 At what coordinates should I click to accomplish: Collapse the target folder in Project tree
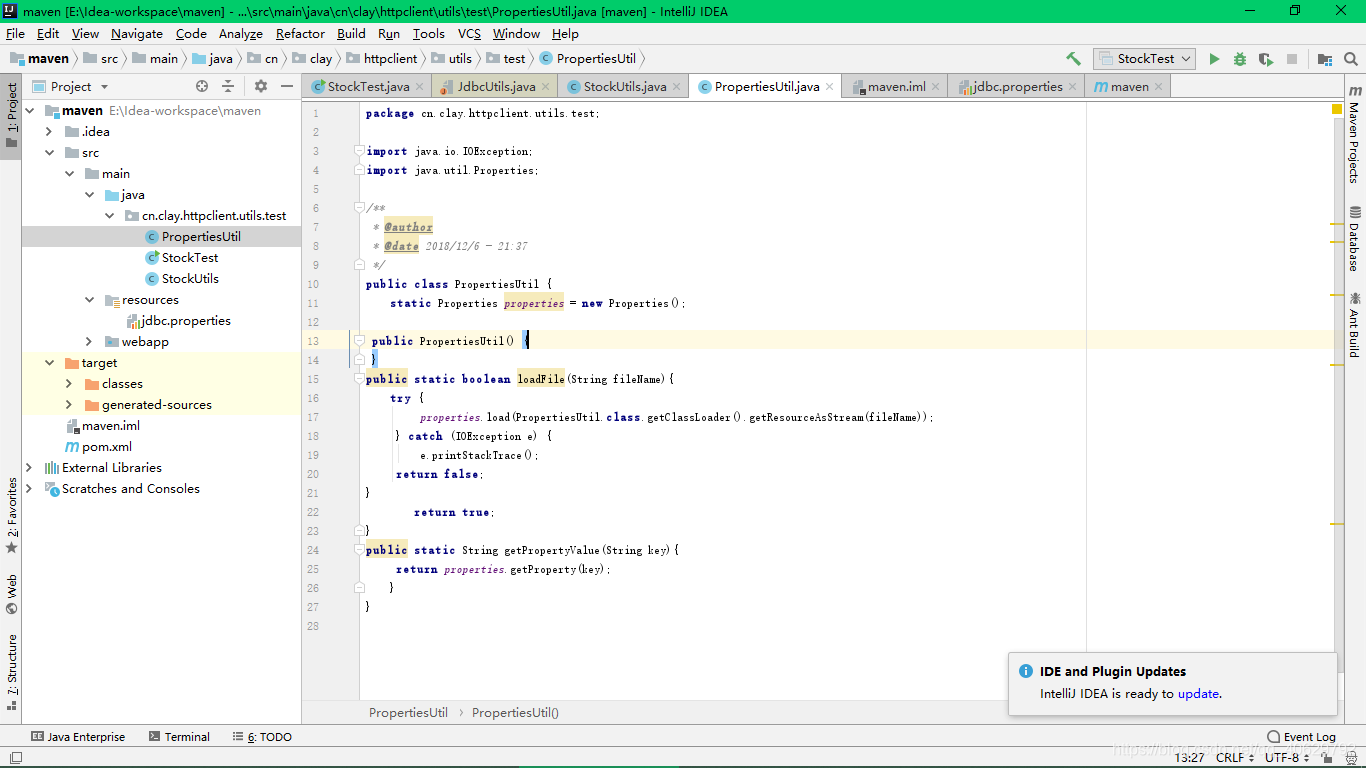point(48,362)
